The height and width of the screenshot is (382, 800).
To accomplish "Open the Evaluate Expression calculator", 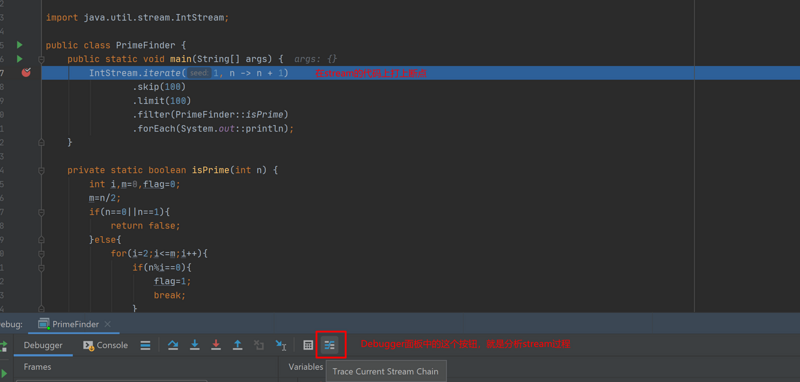I will pos(308,345).
